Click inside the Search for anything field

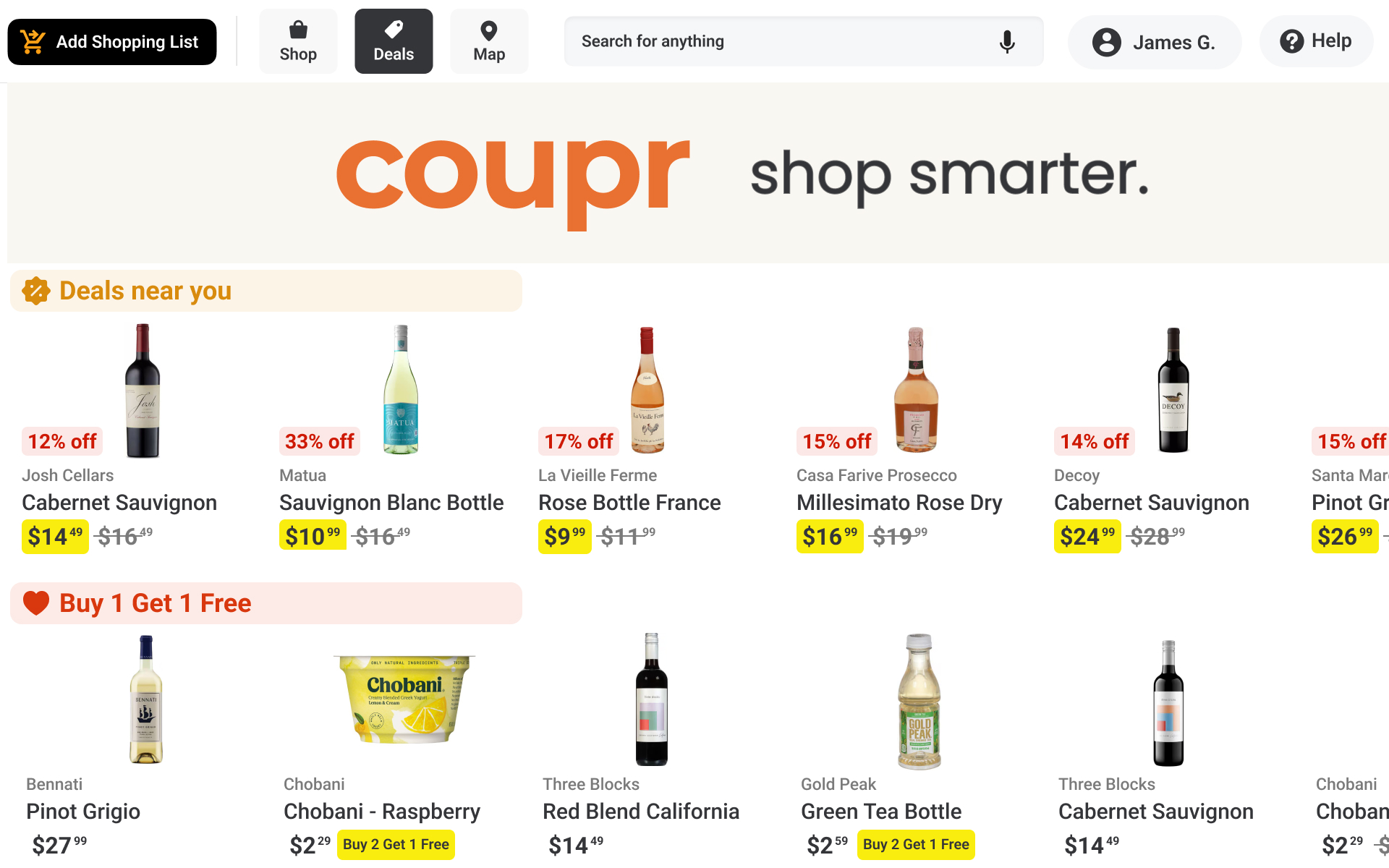760,41
